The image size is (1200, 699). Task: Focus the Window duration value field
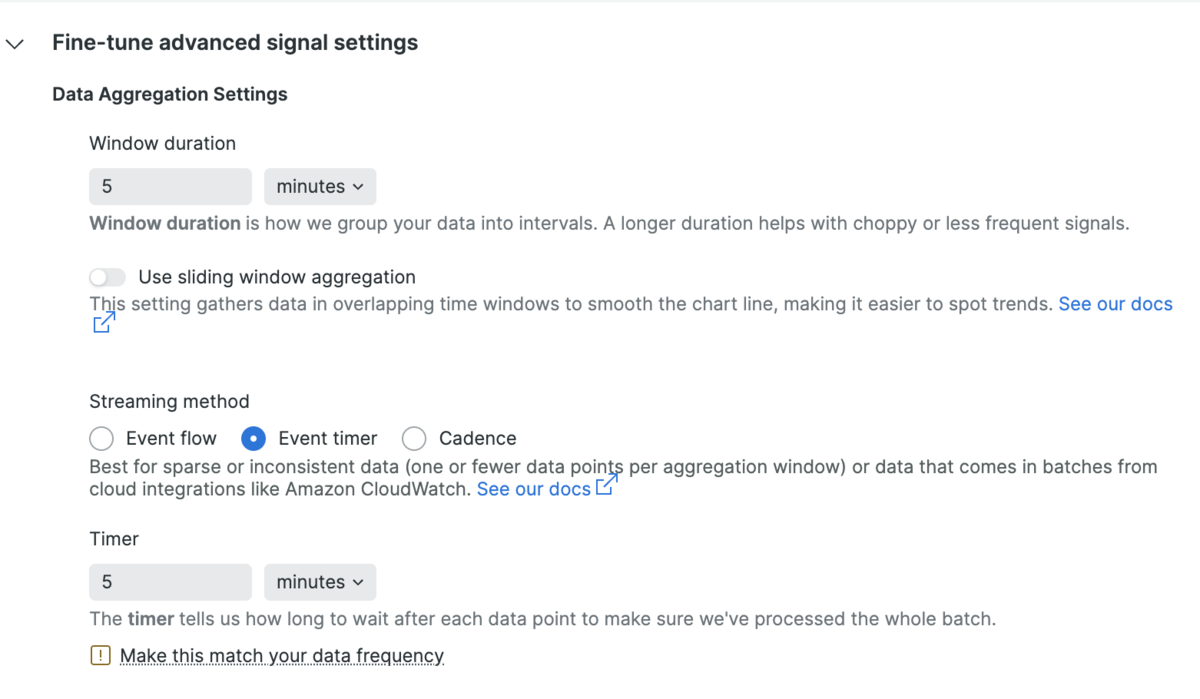[170, 187]
